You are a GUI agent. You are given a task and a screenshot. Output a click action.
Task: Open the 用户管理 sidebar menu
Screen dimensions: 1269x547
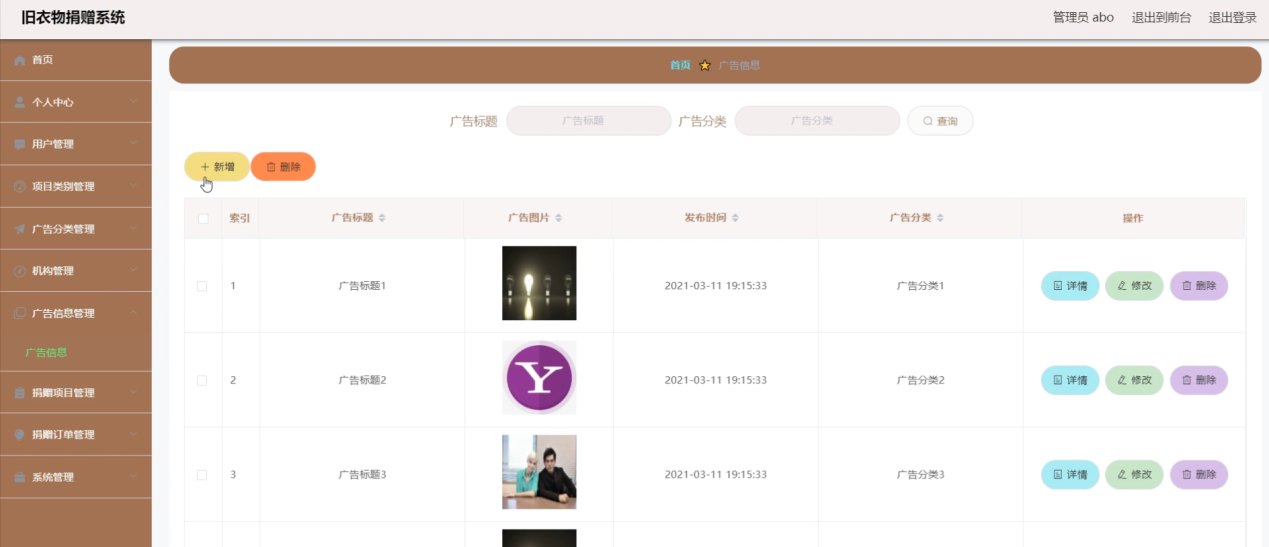76,144
